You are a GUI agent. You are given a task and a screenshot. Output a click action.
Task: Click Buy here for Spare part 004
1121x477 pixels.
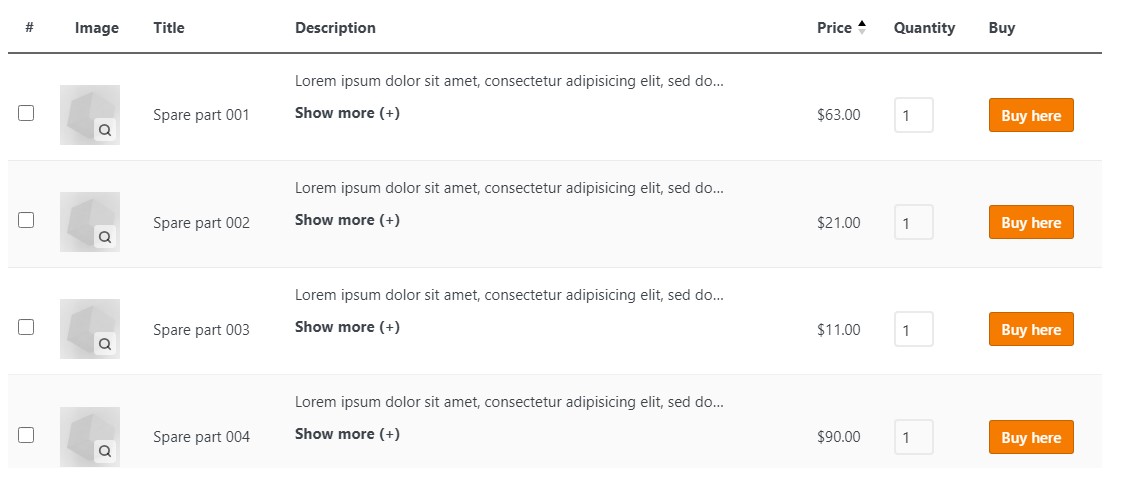coord(1031,437)
